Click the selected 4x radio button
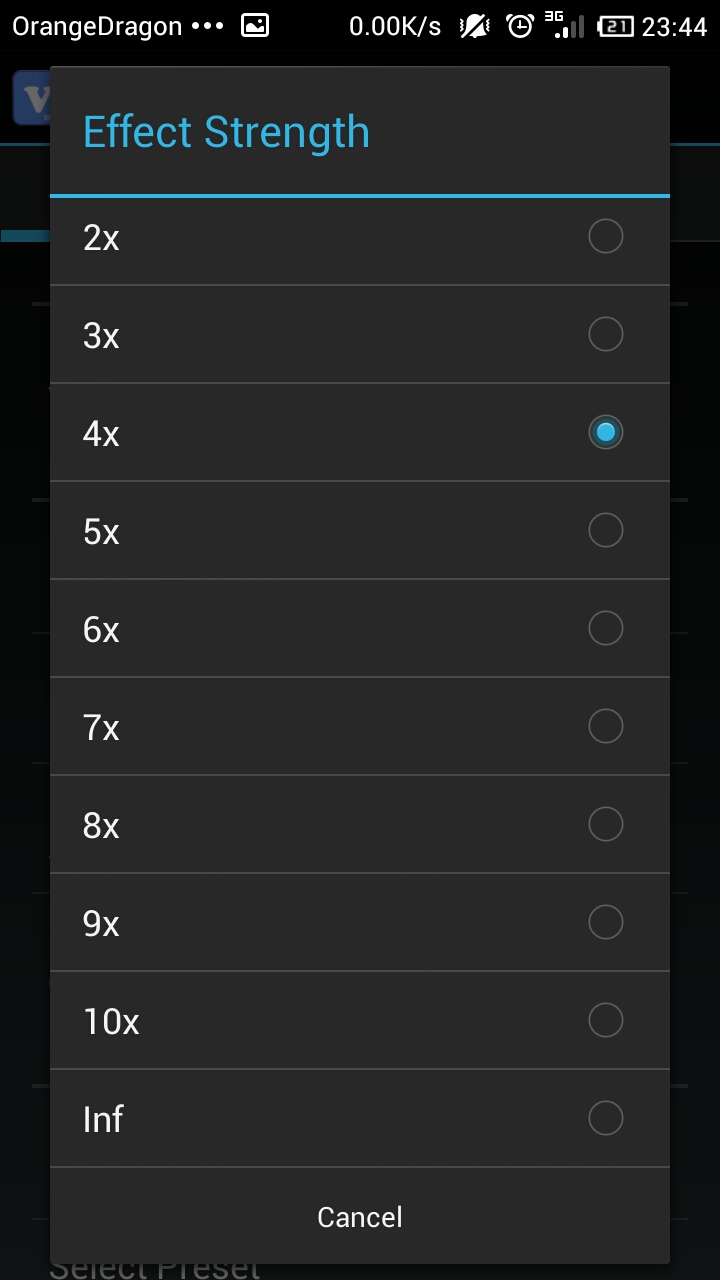 605,432
